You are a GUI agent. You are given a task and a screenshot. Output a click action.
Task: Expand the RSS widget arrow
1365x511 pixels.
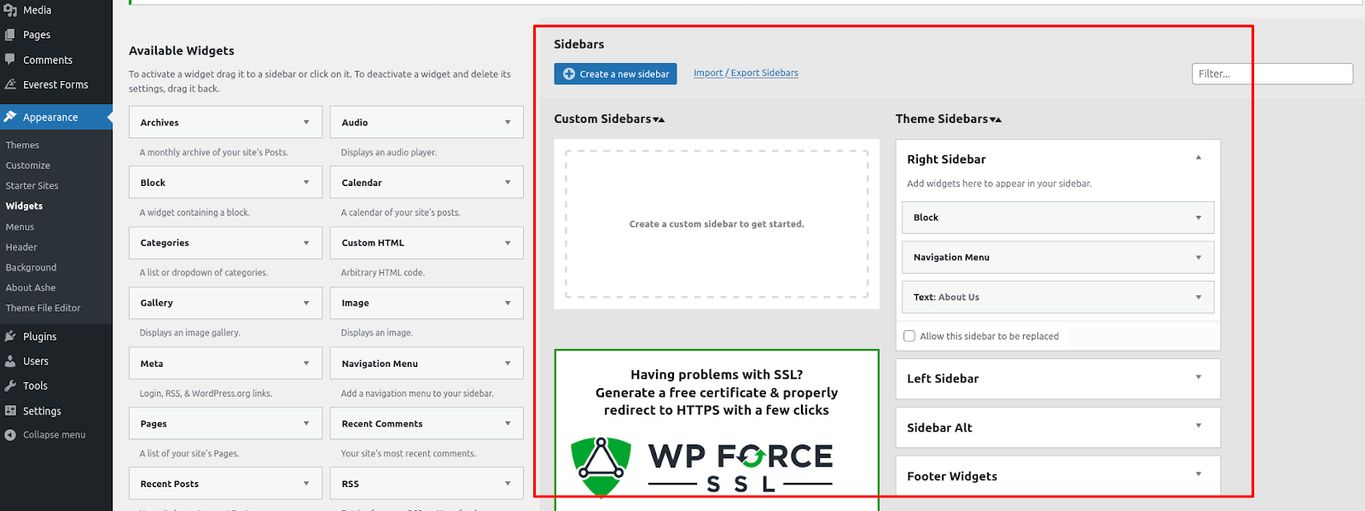click(507, 484)
